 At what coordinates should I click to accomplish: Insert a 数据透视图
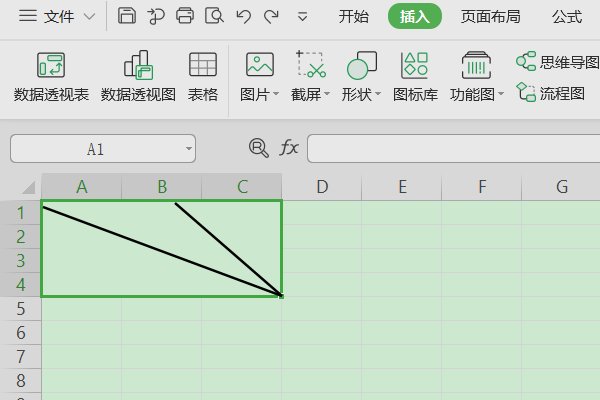point(138,77)
